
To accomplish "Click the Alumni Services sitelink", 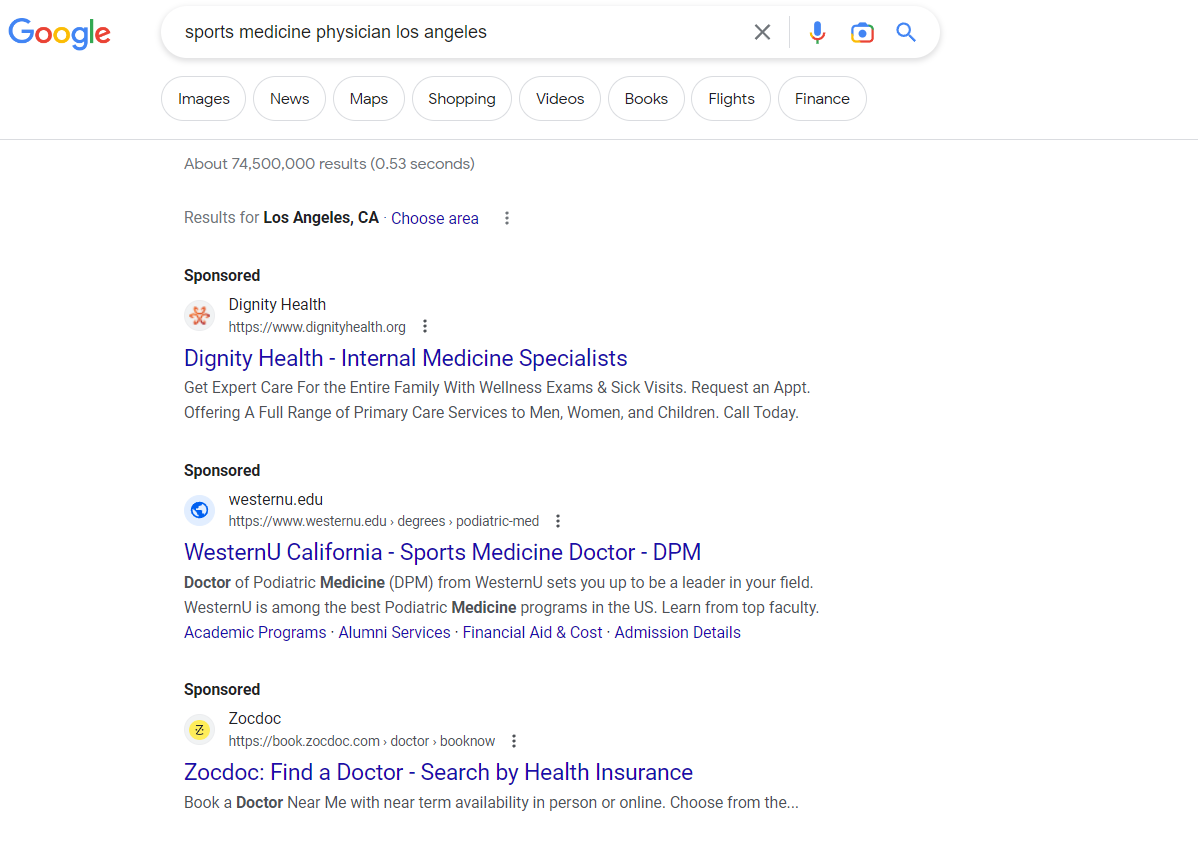I will (394, 633).
